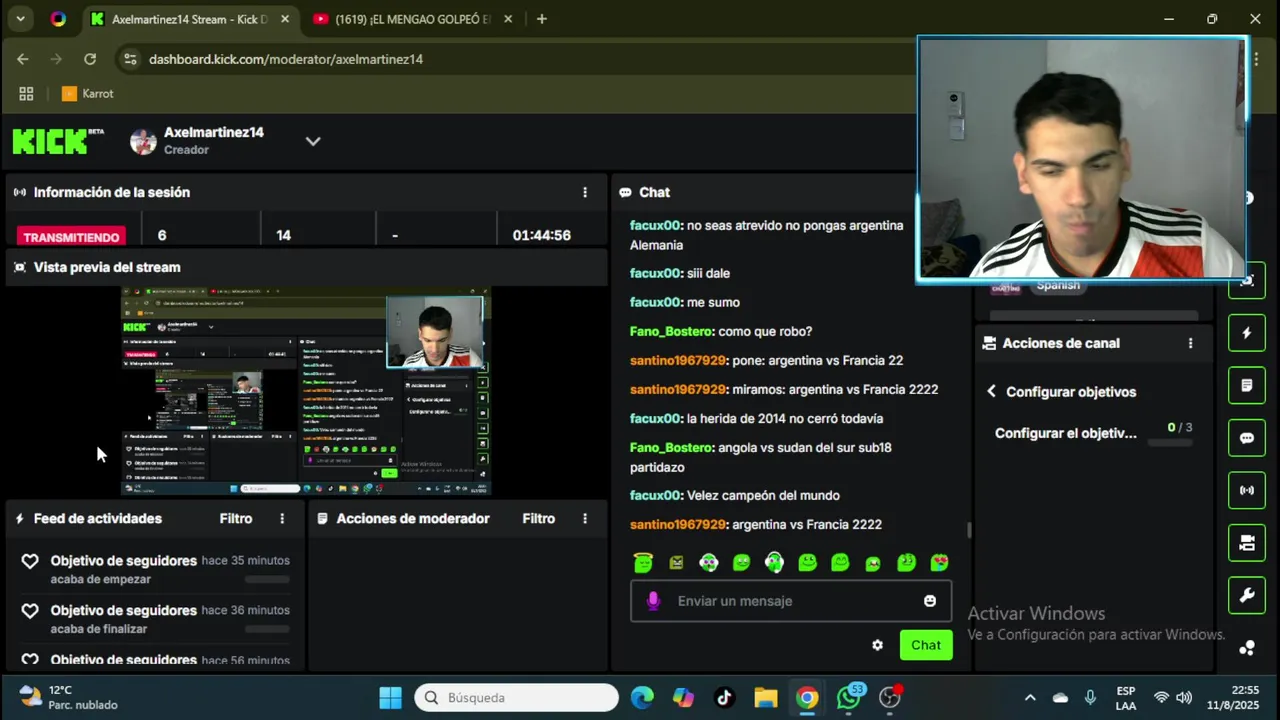The image size is (1280, 720).
Task: Click the Kick logo
Action: (x=57, y=141)
